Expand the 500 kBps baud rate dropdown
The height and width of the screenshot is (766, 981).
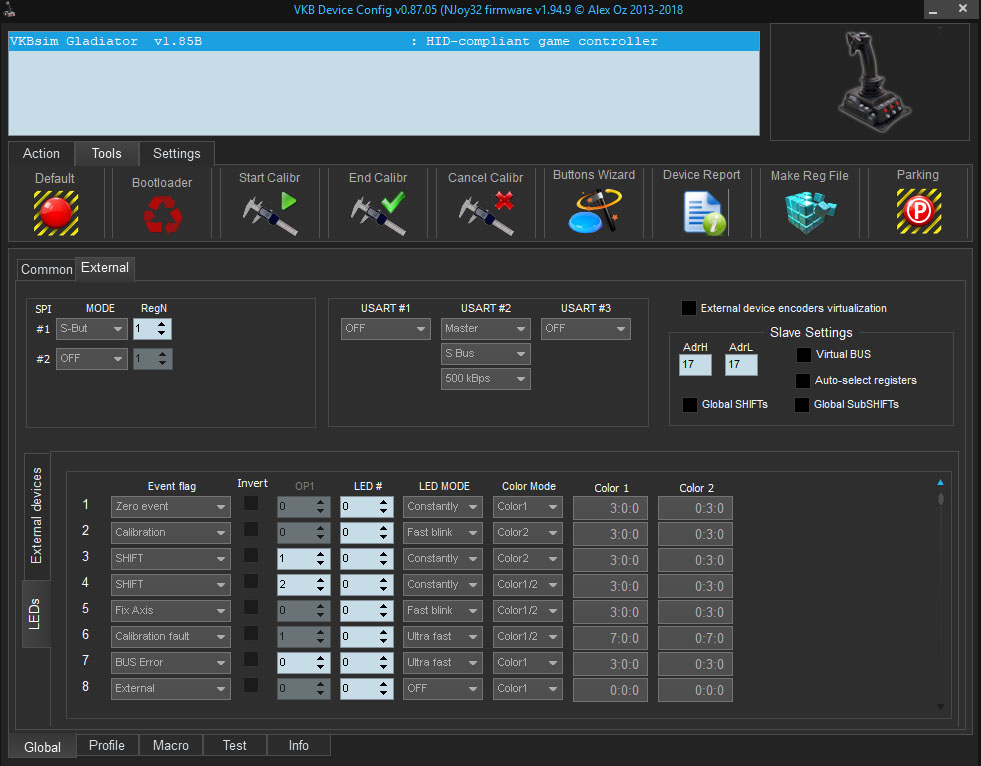coord(485,379)
